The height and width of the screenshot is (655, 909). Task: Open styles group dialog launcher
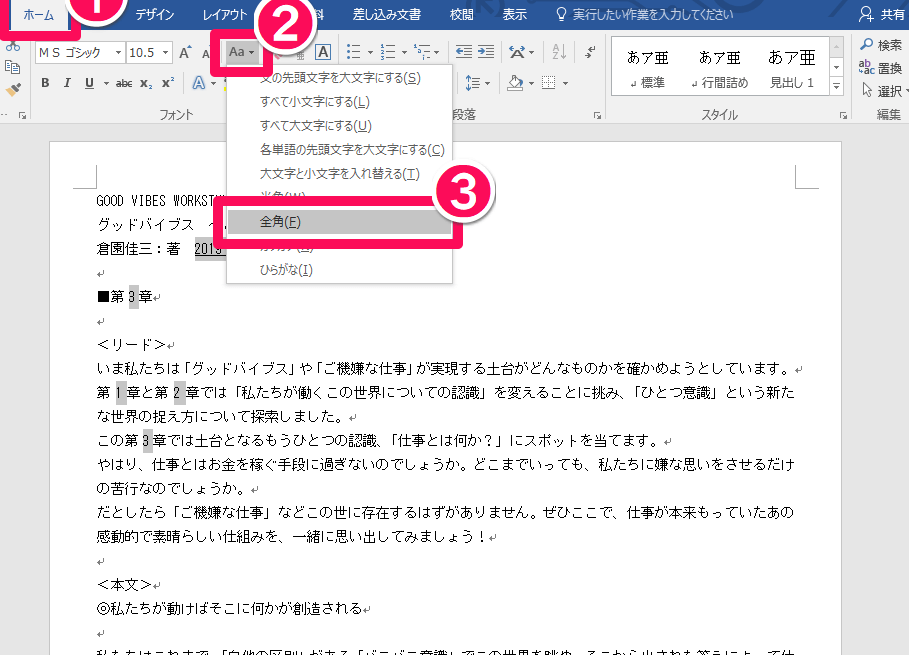(843, 116)
